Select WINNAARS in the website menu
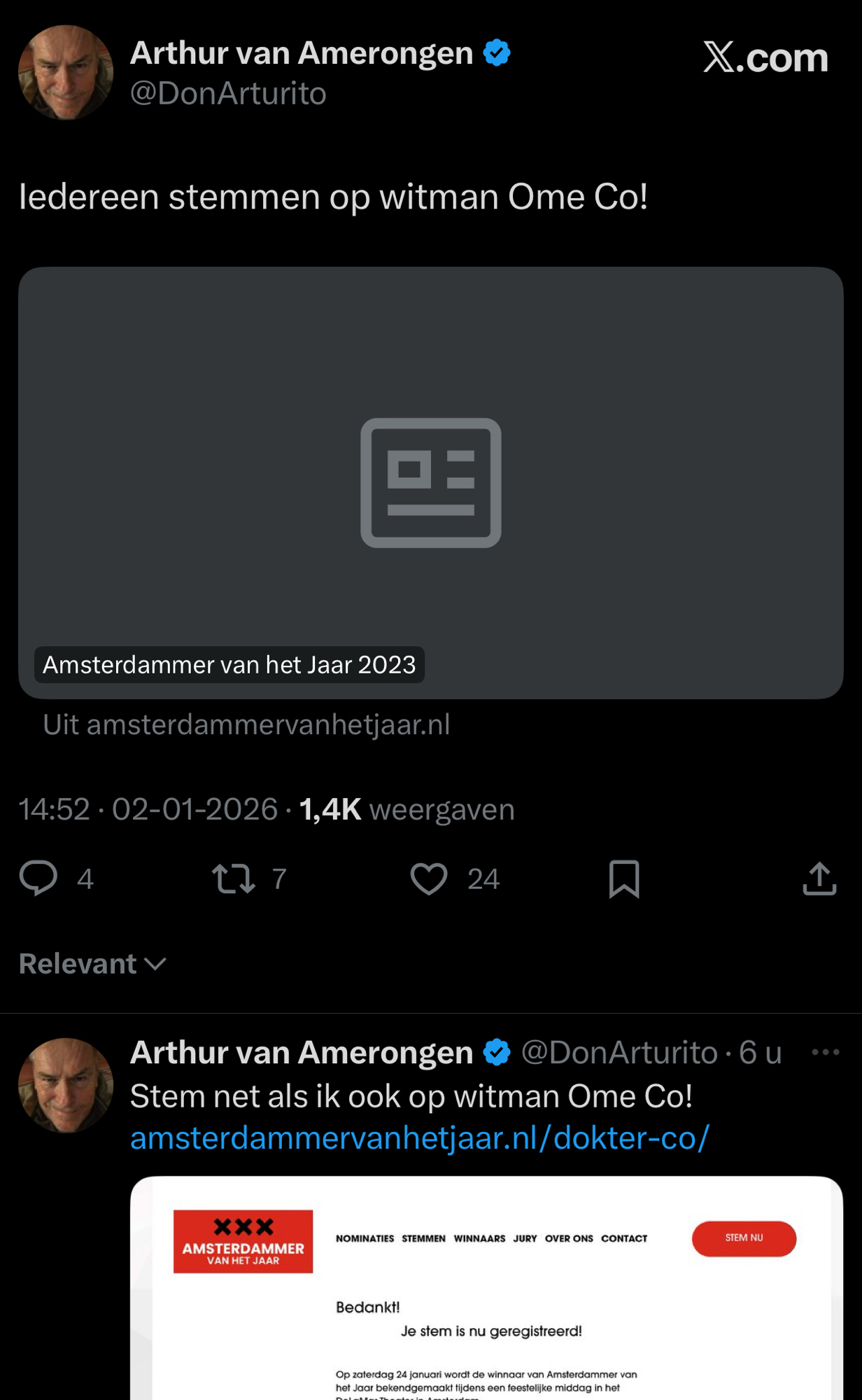 pyautogui.click(x=479, y=1238)
